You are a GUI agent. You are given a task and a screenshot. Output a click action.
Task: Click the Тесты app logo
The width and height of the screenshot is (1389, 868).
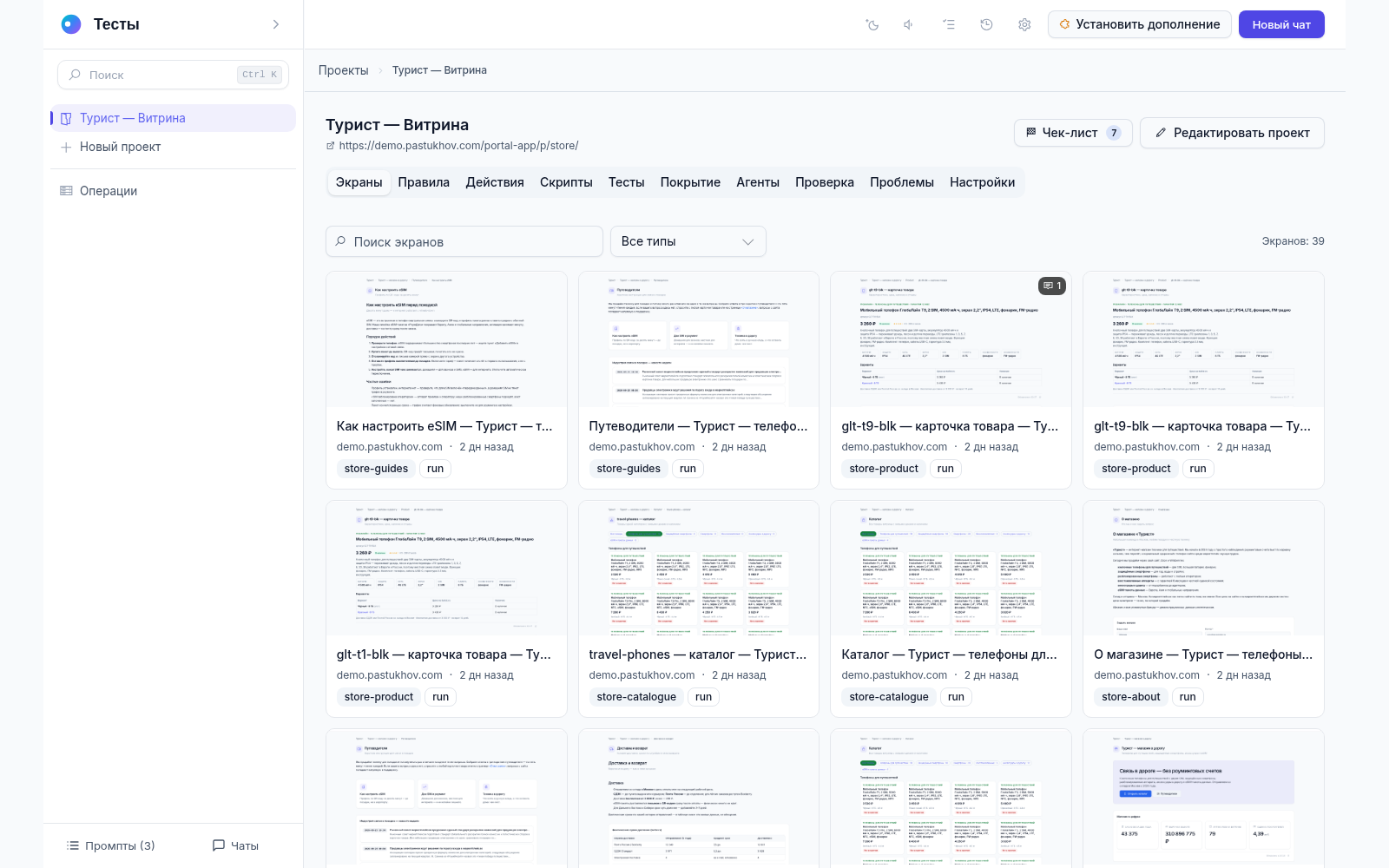coord(71,24)
